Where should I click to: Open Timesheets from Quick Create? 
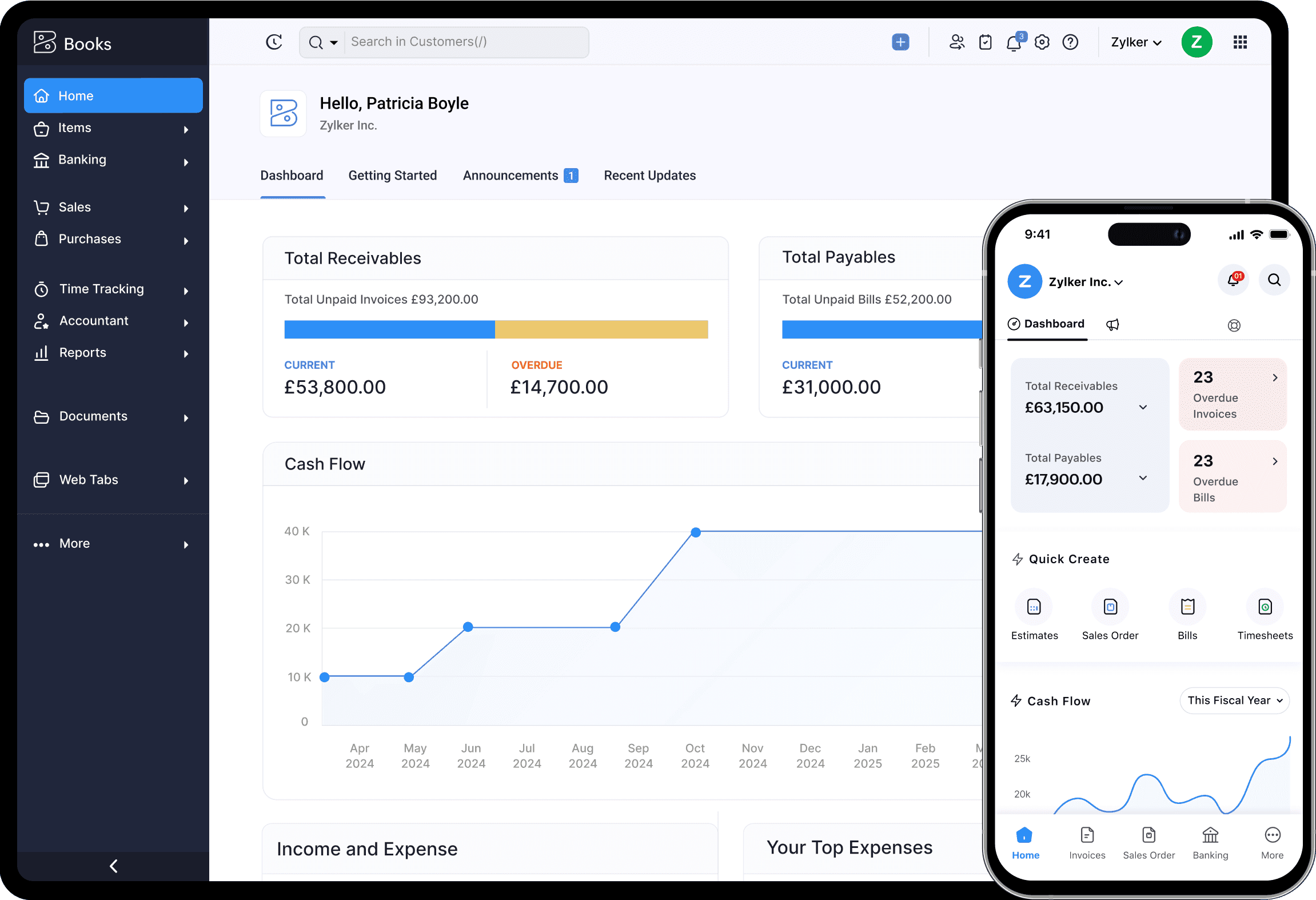pyautogui.click(x=1265, y=607)
